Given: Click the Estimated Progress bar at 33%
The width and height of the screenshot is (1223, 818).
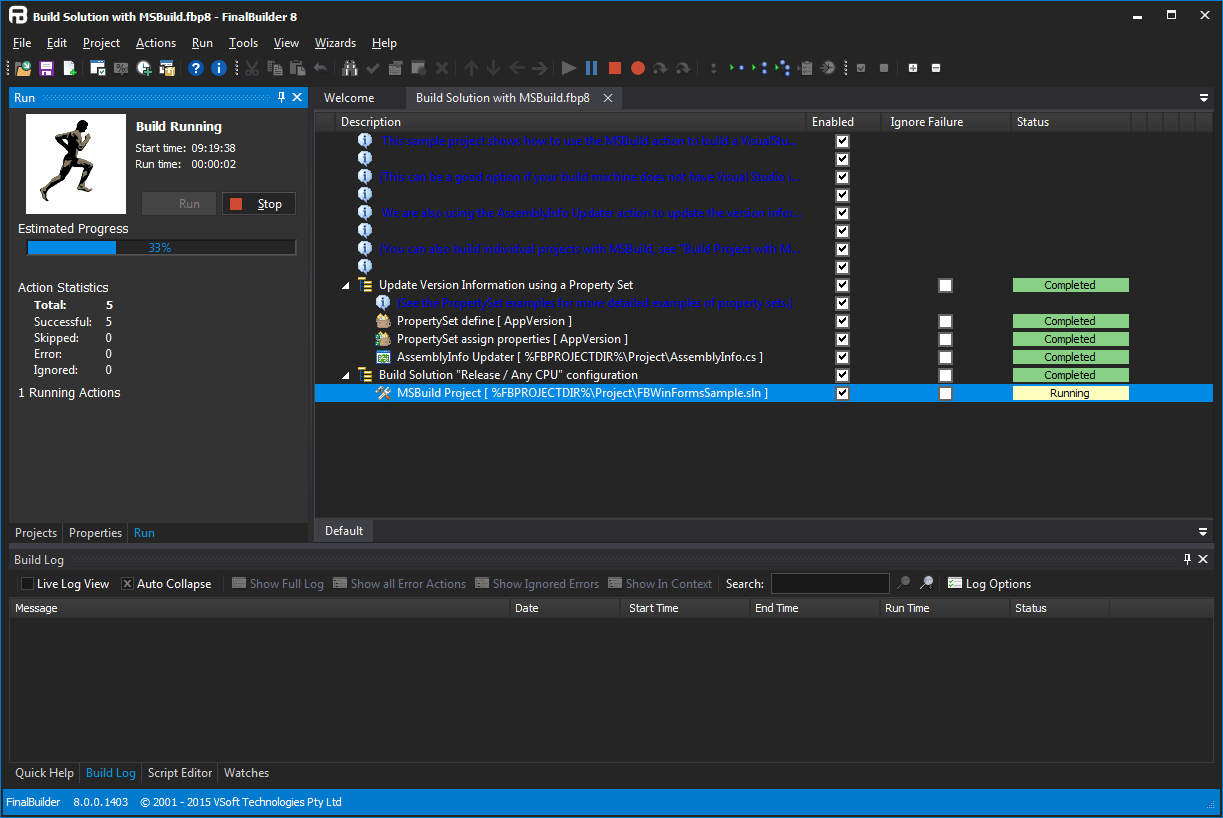Looking at the screenshot, I should pos(161,248).
